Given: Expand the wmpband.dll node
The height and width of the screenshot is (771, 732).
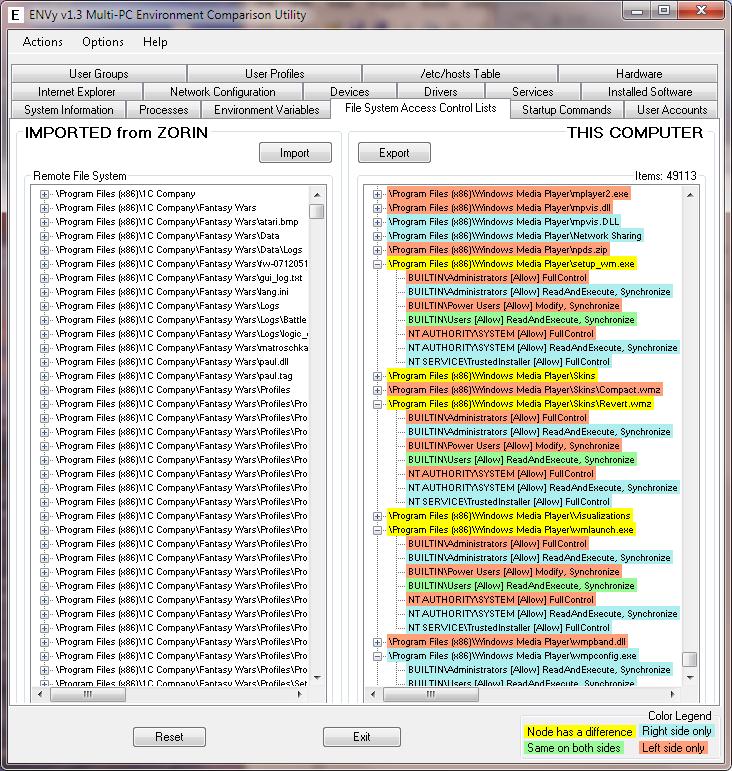Looking at the screenshot, I should point(378,642).
